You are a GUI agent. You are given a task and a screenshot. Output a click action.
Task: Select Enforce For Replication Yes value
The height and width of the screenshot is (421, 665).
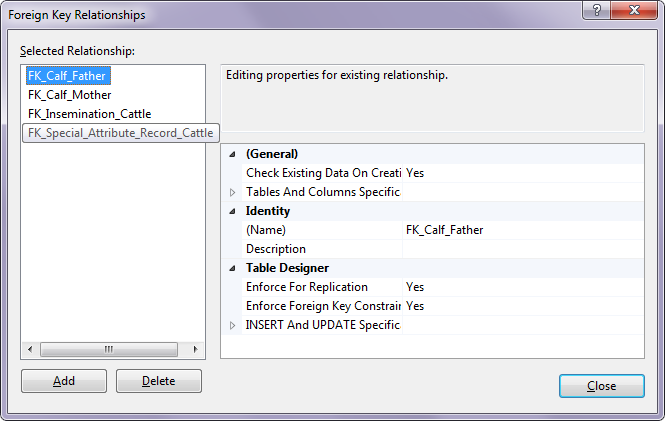522,287
